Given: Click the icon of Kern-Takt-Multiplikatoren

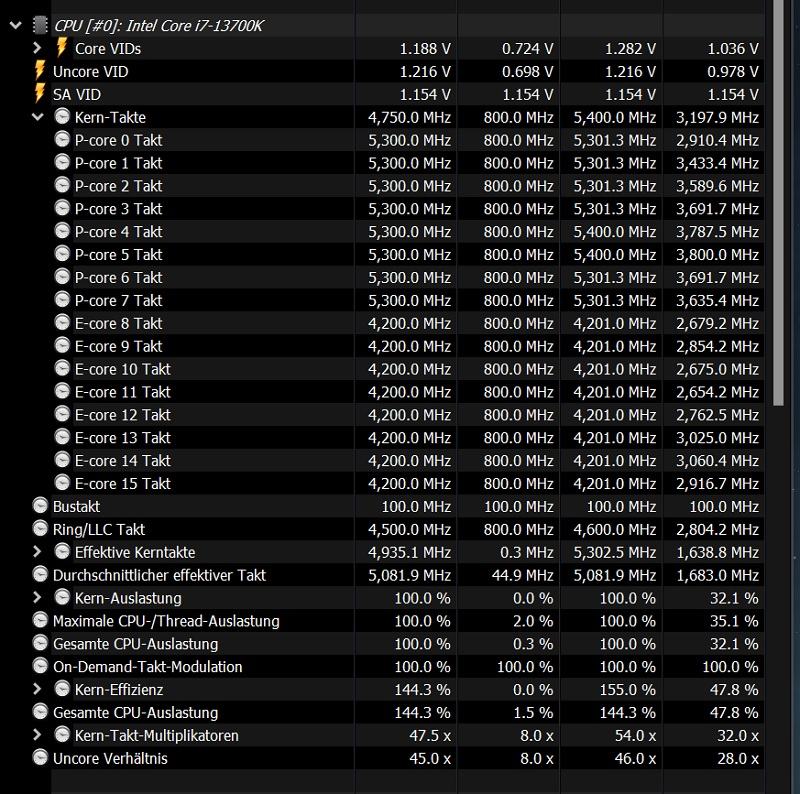Looking at the screenshot, I should [62, 734].
